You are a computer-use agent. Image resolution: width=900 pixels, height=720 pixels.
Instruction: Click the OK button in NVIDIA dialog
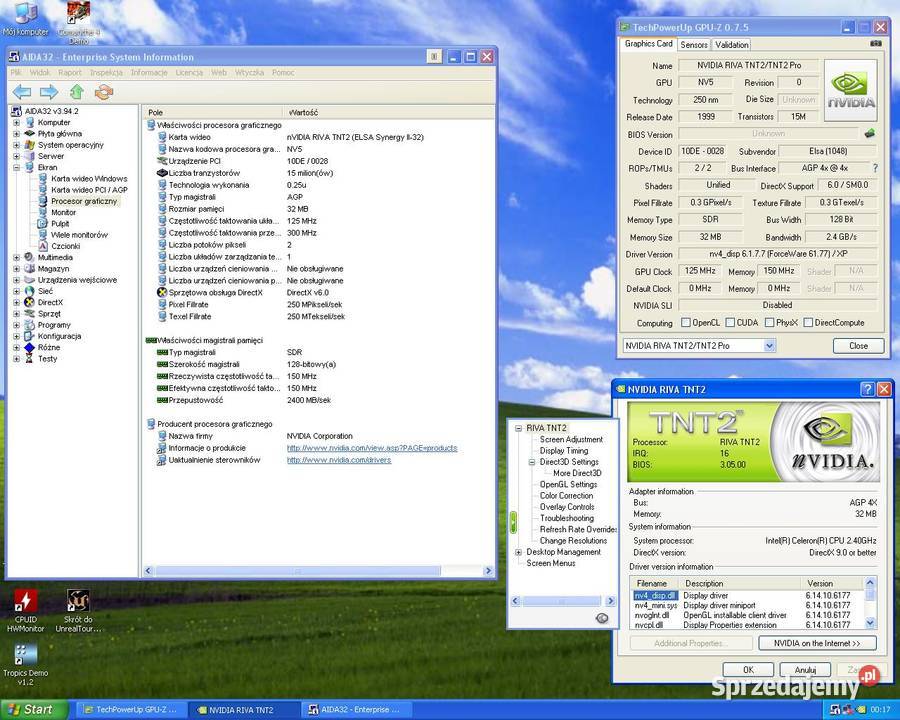point(748,669)
